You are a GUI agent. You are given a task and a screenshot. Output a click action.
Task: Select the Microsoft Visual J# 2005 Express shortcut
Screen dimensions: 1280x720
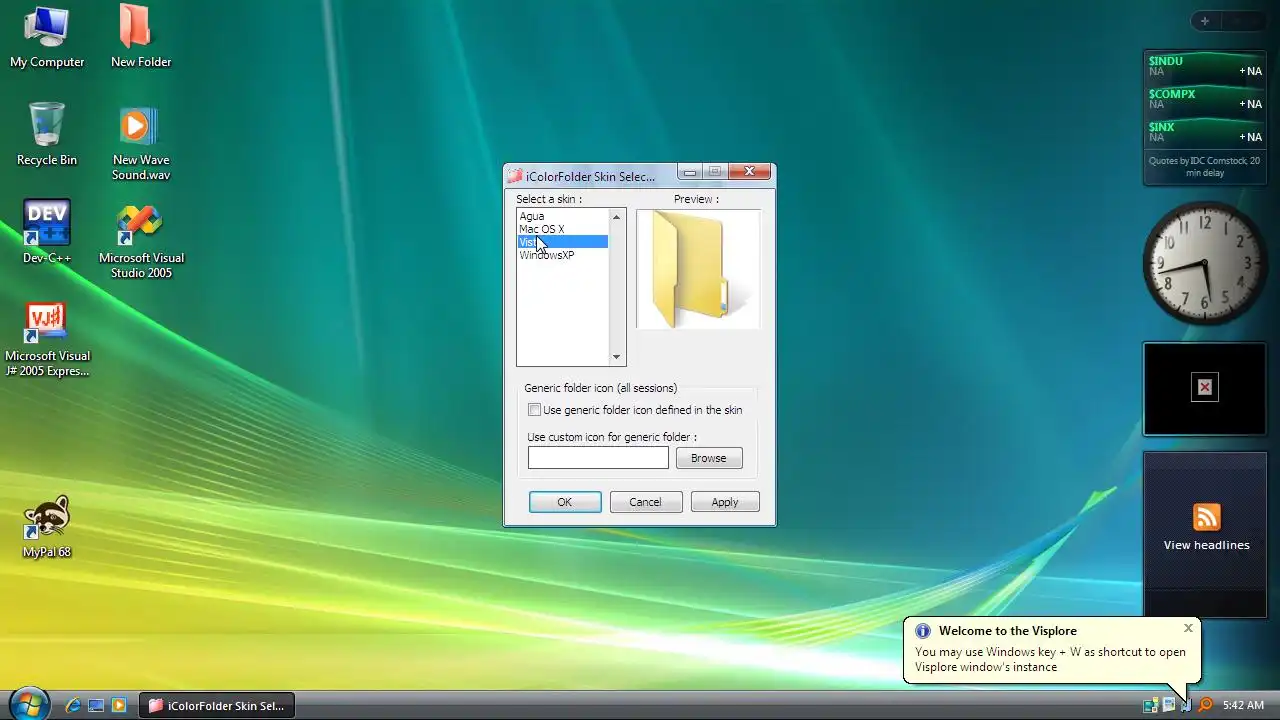pos(46,338)
